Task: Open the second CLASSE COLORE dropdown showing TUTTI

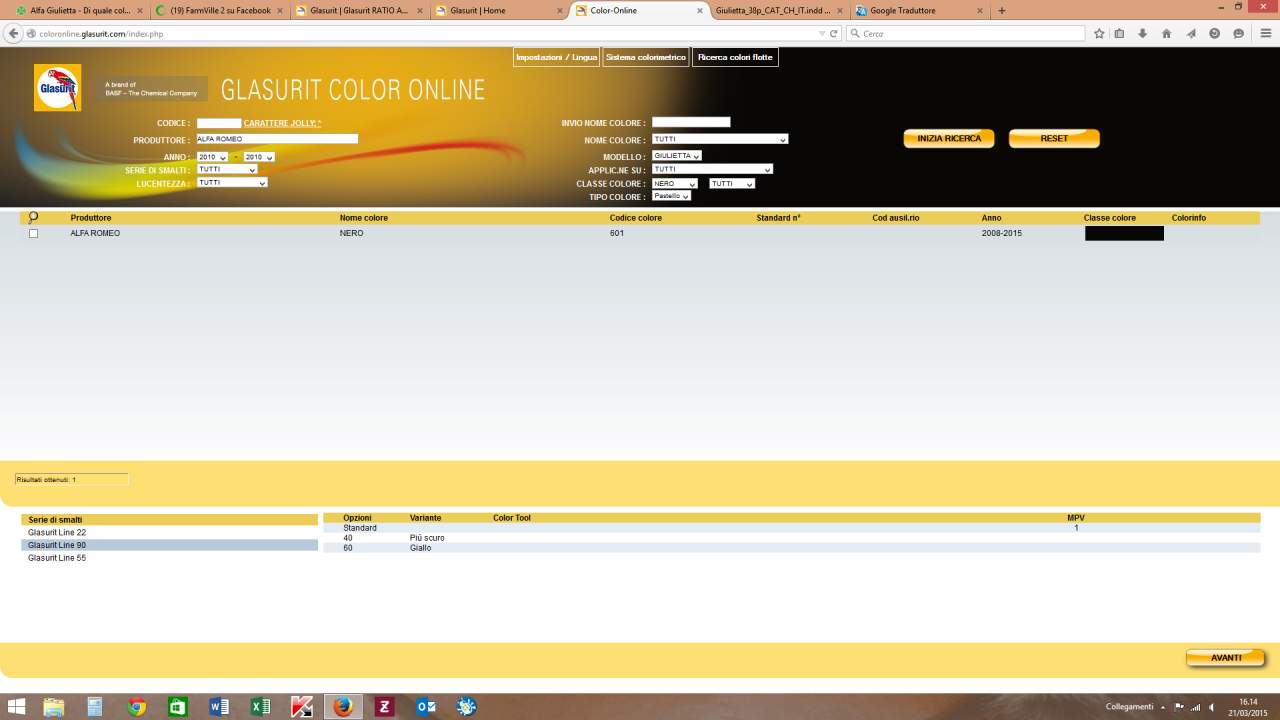Action: coord(732,184)
